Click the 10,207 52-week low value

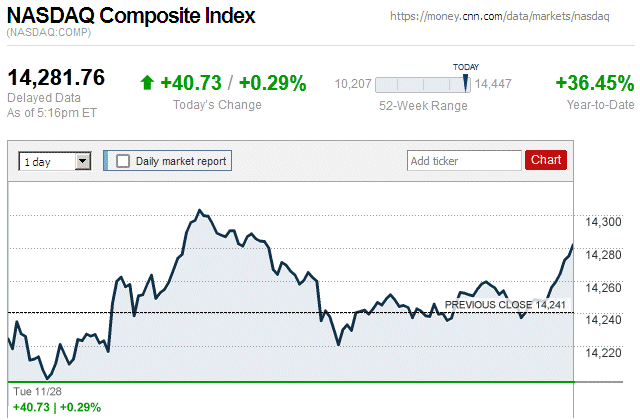coord(353,85)
